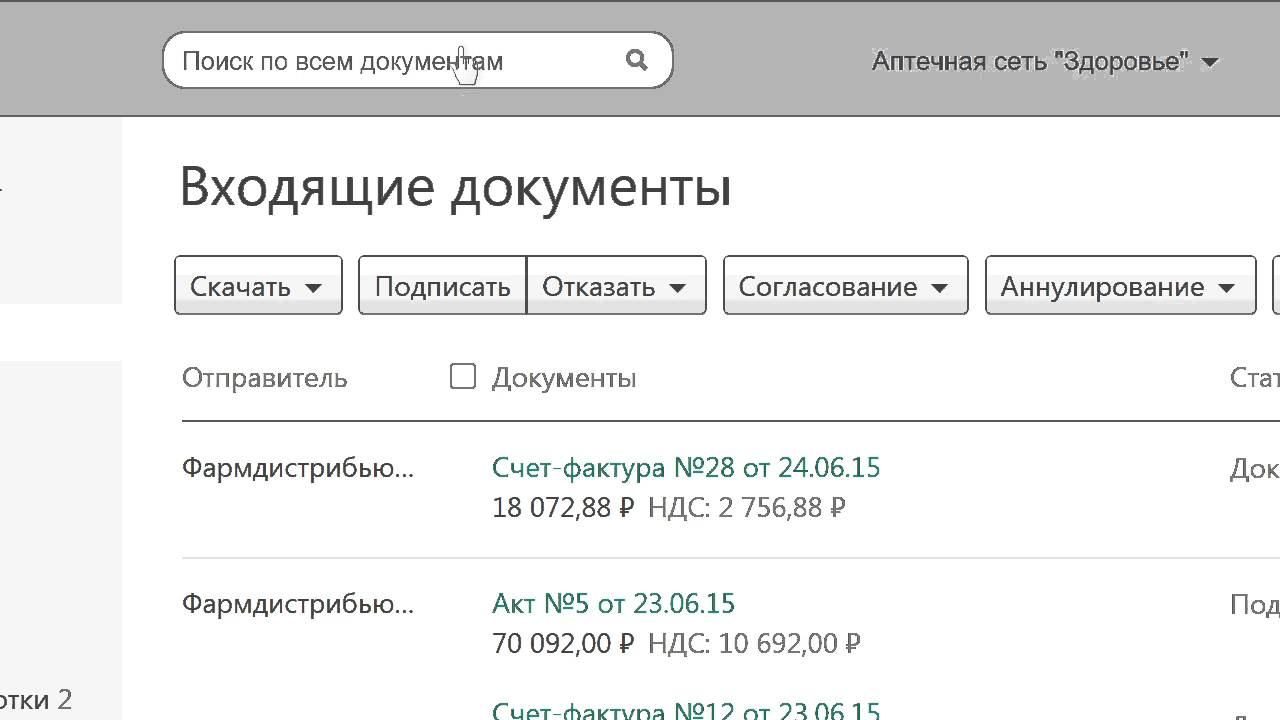The width and height of the screenshot is (1280, 720).
Task: Click the Документы column header label
Action: 564,378
